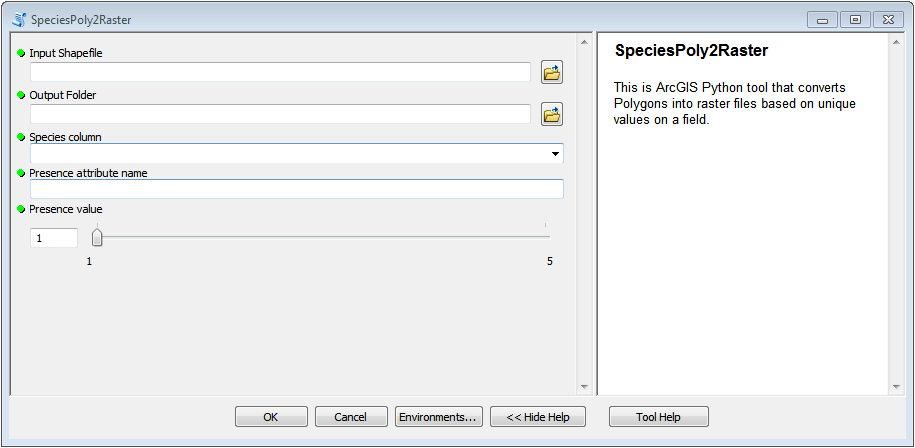Viewport: 915px width, 448px height.
Task: Open the Species column dropdown arrow
Action: [555, 154]
